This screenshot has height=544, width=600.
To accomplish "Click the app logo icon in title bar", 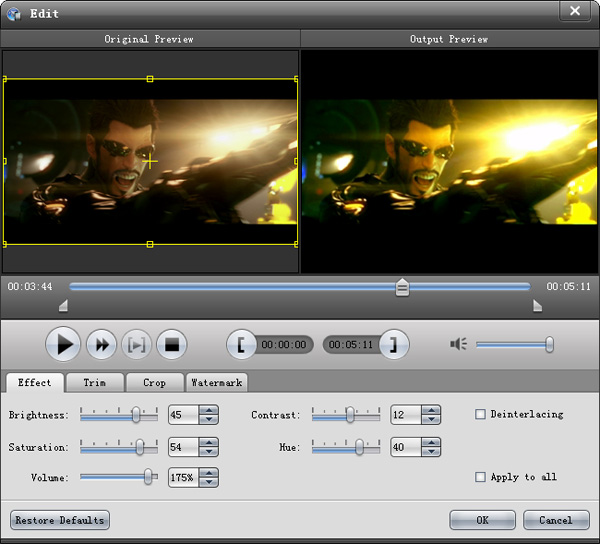I will 15,14.
